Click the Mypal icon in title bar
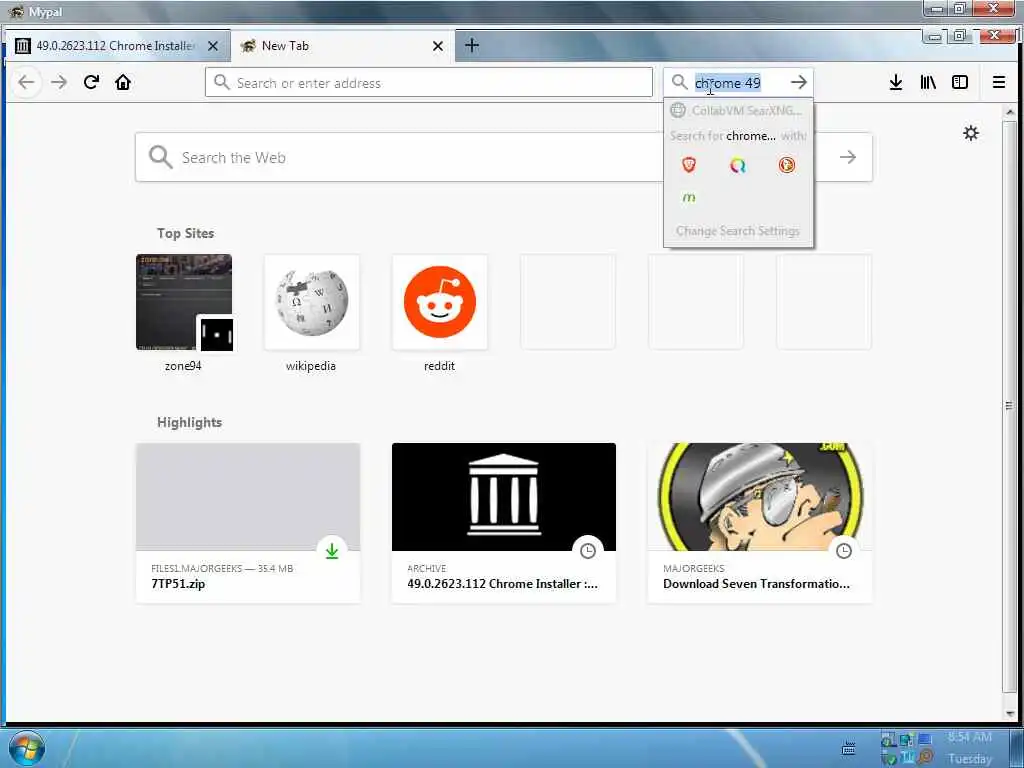The width and height of the screenshot is (1024, 768). (16, 12)
